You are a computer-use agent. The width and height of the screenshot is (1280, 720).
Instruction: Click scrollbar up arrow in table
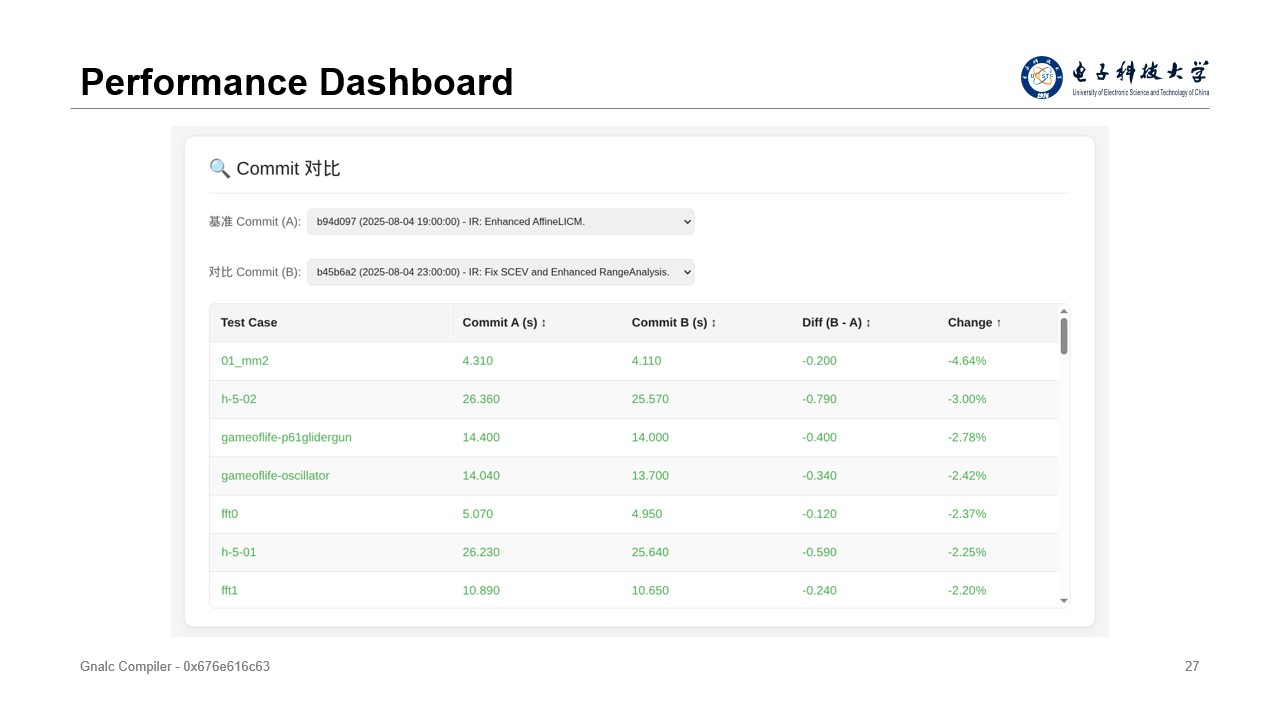(1063, 310)
